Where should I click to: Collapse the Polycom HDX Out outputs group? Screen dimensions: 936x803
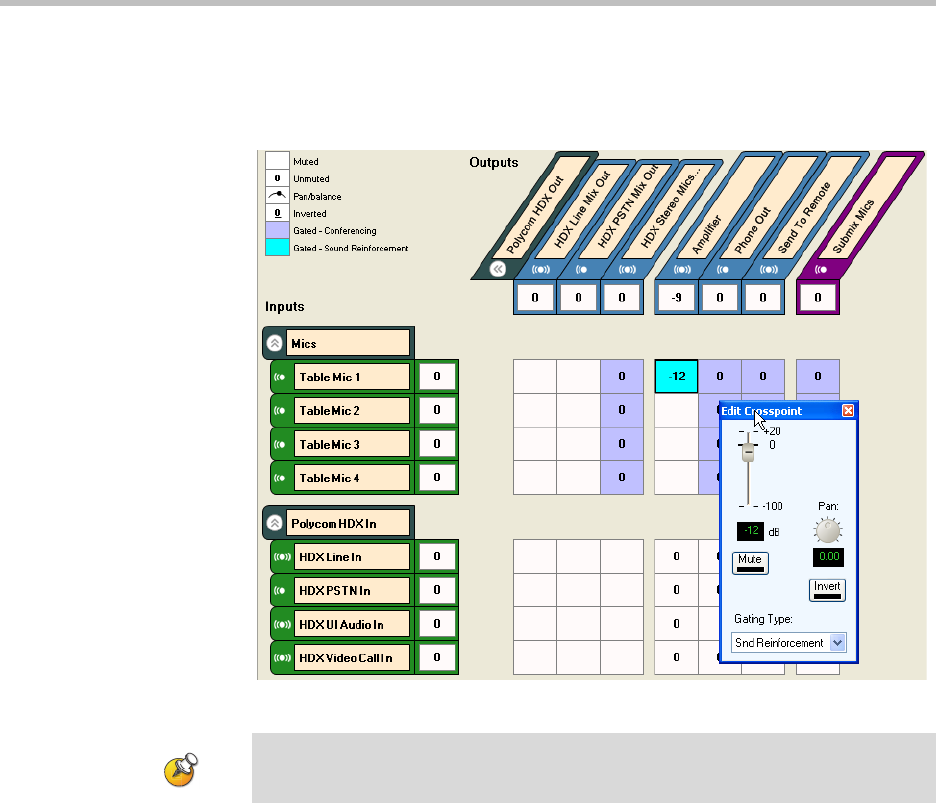coord(497,269)
